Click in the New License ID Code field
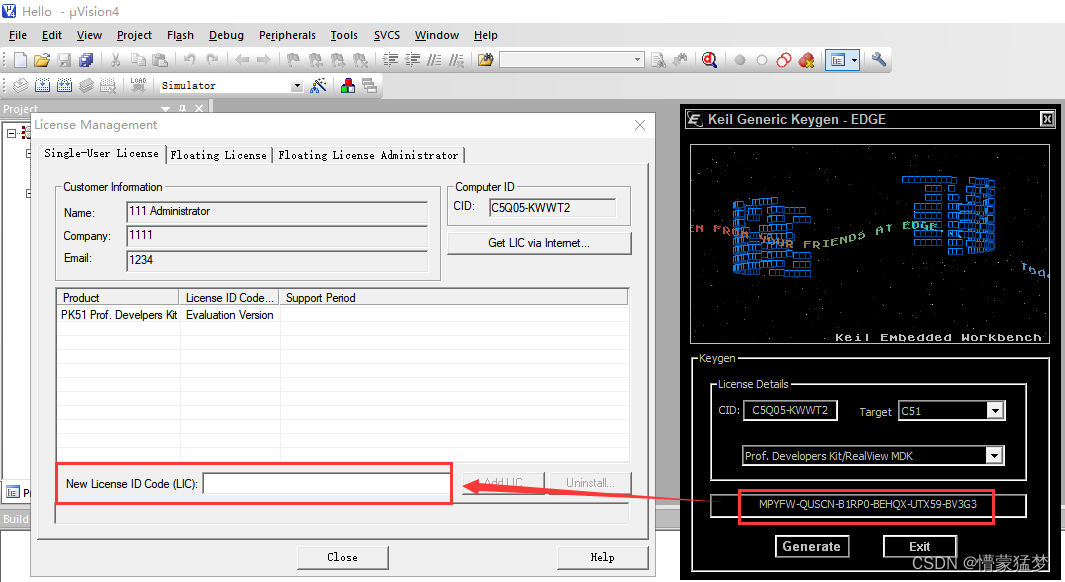The image size is (1065, 582). (326, 484)
